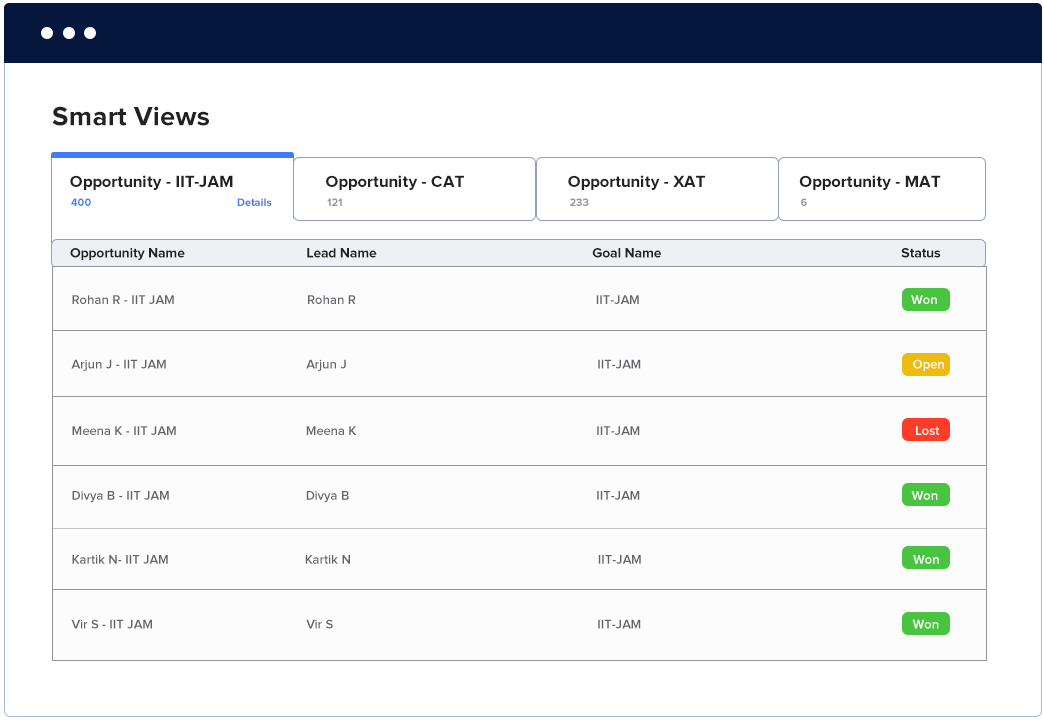
Task: Click the Won badge in Divya B row
Action: (925, 496)
